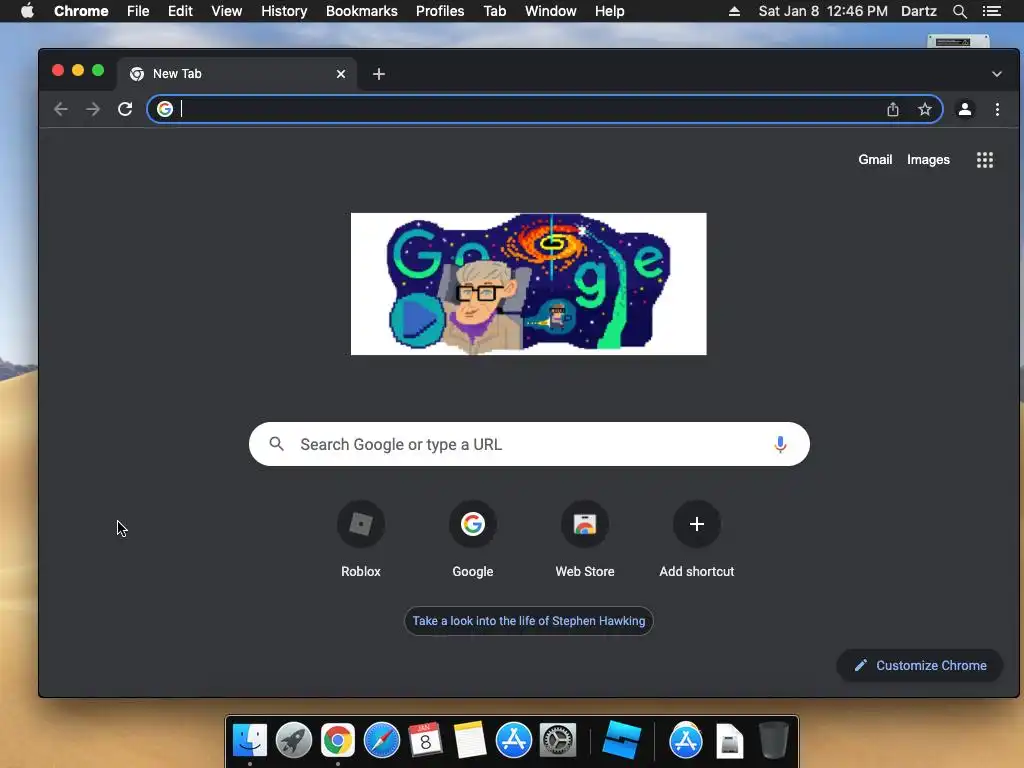The width and height of the screenshot is (1024, 768).
Task: Share this page via the share icon
Action: (893, 109)
